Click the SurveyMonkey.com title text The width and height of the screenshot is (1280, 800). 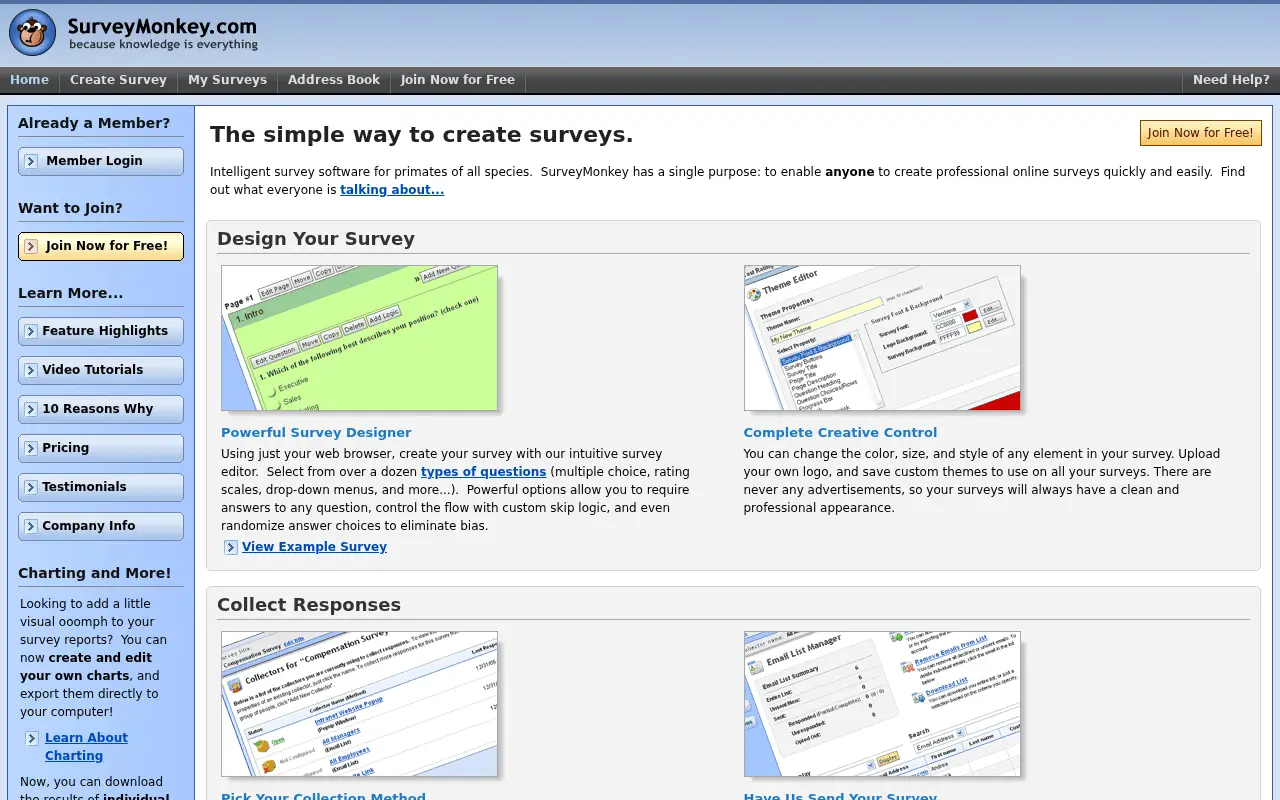162,27
